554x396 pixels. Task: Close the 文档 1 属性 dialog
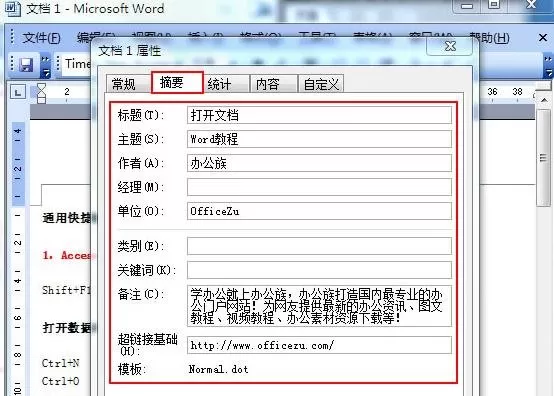pos(450,46)
